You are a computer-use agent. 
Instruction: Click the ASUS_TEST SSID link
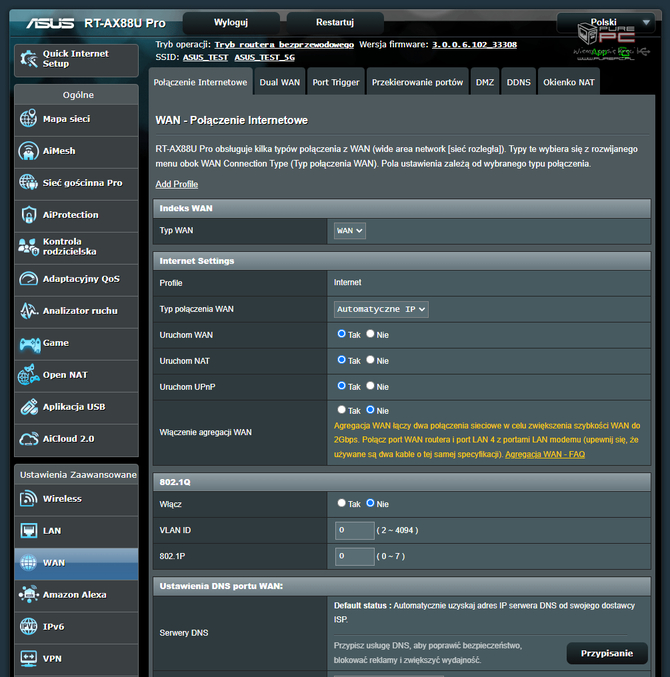[x=205, y=57]
